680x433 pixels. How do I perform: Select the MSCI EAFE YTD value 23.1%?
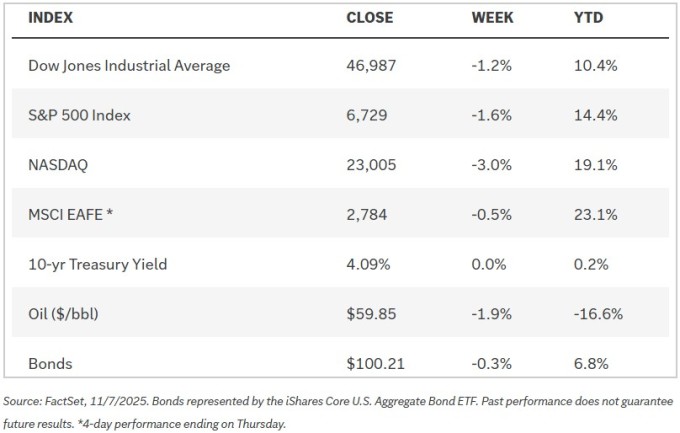[596, 214]
